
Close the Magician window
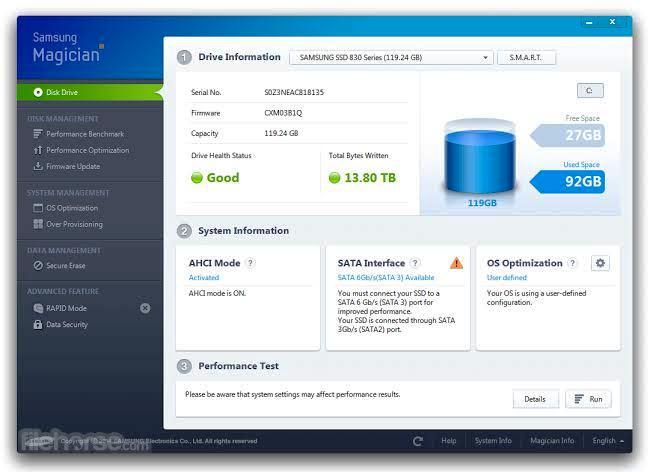coord(612,22)
